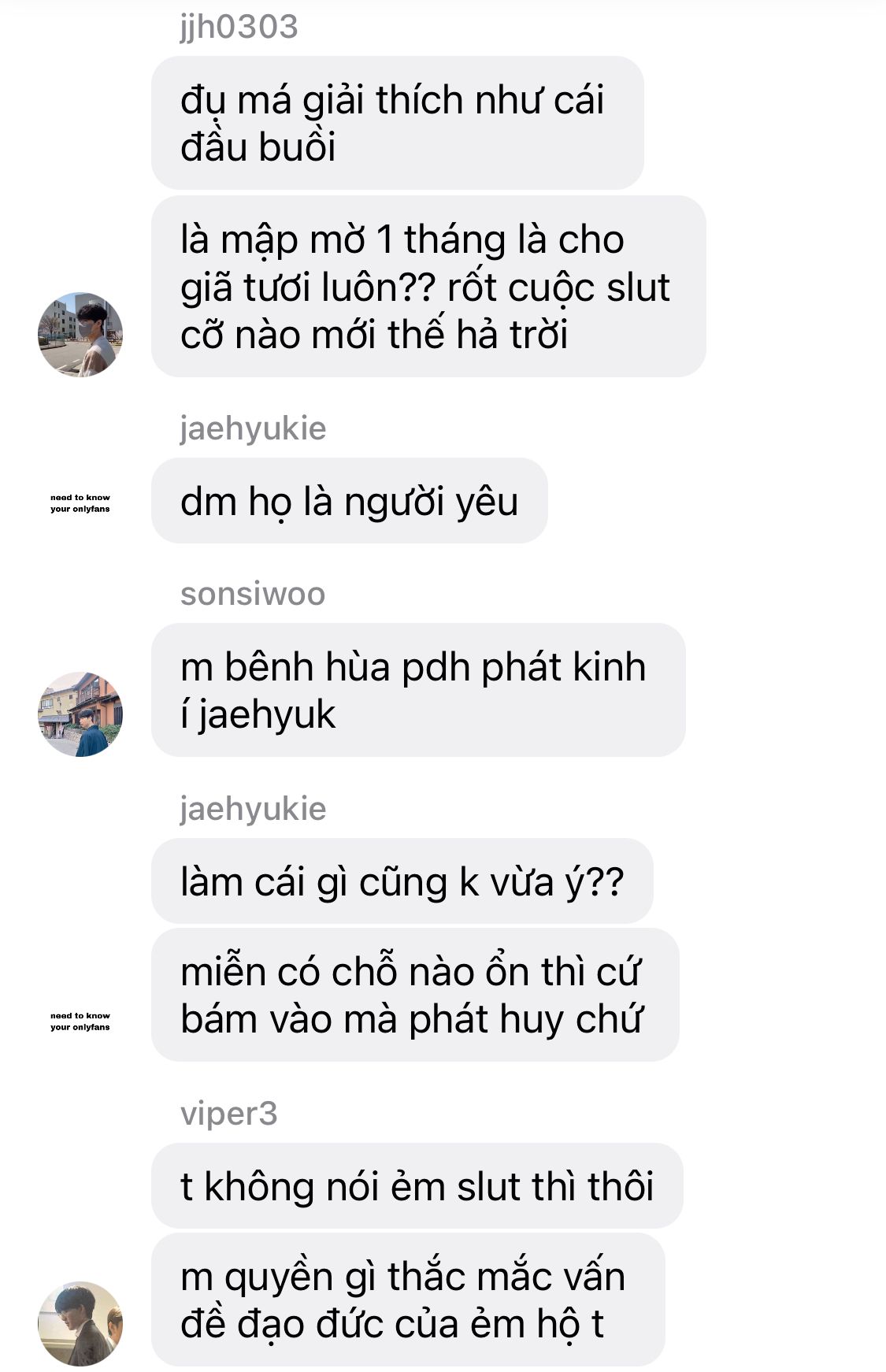This screenshot has width=886, height=1372.
Task: Select the bubble 'miễn có chỗ nào ổn'
Action: [x=415, y=995]
